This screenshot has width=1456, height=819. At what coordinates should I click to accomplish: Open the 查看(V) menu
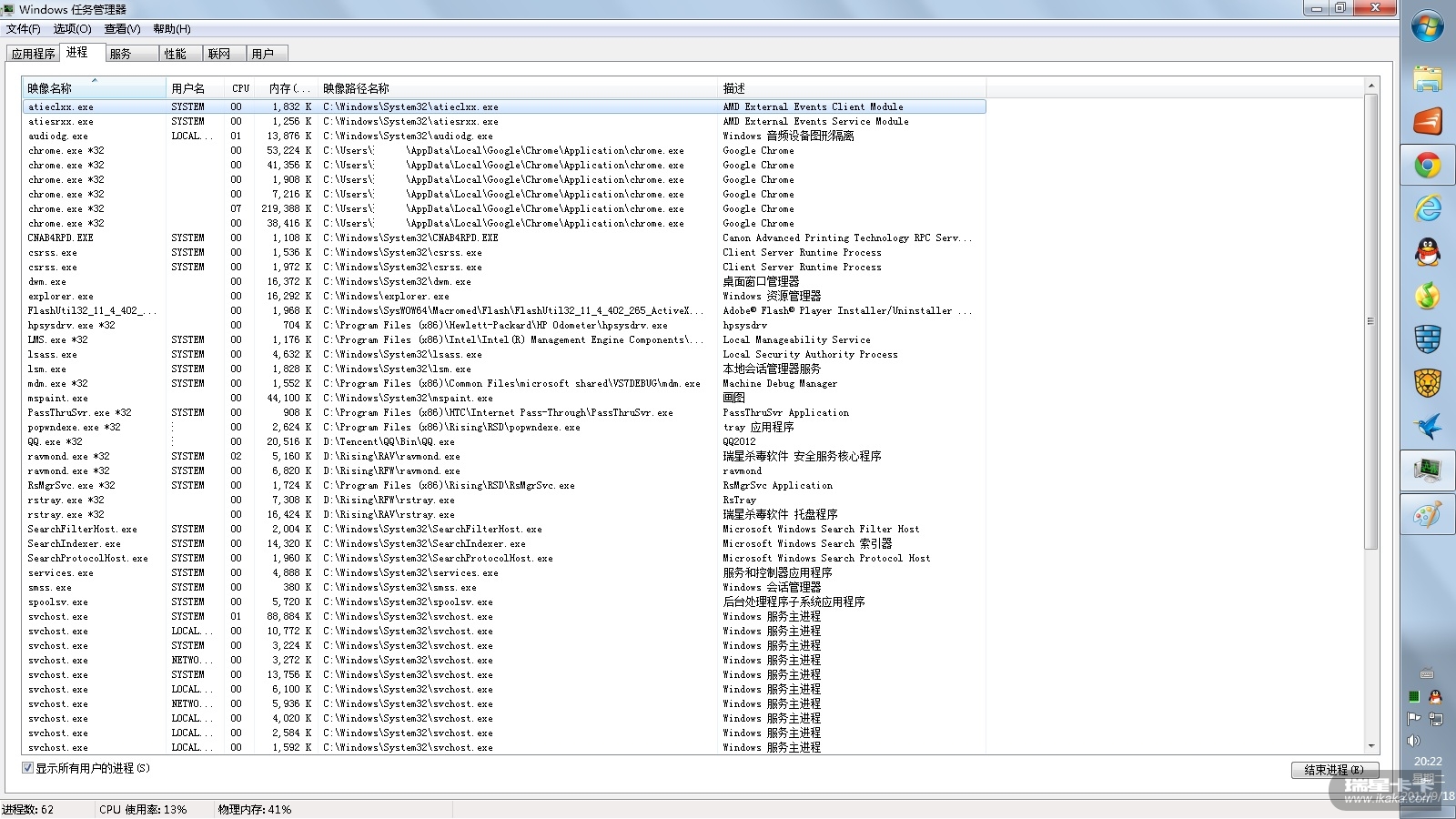[123, 29]
